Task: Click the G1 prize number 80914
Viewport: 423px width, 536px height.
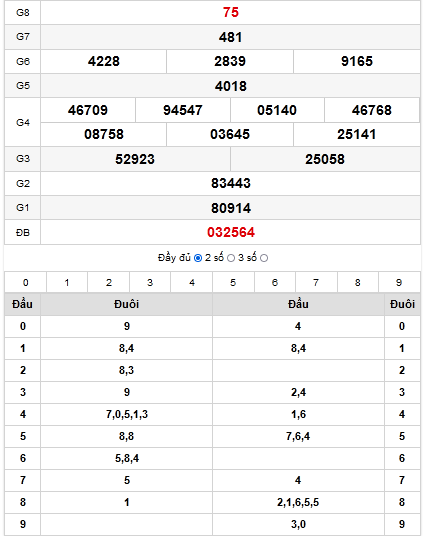Action: (231, 208)
